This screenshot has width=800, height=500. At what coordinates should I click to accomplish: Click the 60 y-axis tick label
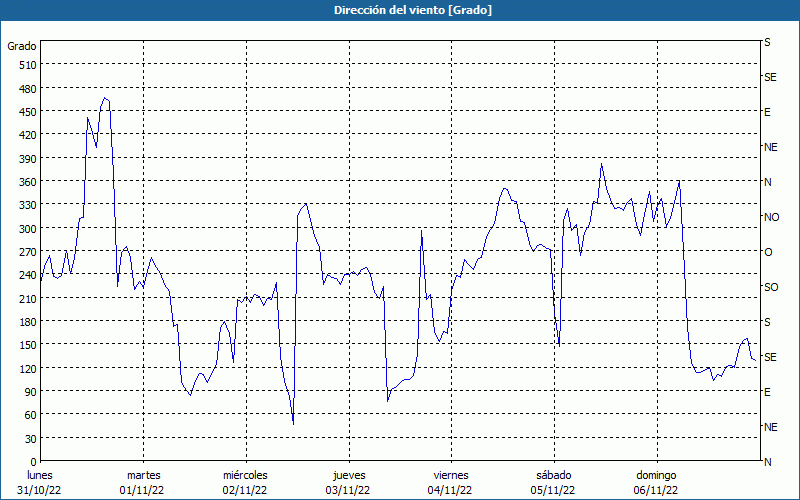tap(31, 415)
